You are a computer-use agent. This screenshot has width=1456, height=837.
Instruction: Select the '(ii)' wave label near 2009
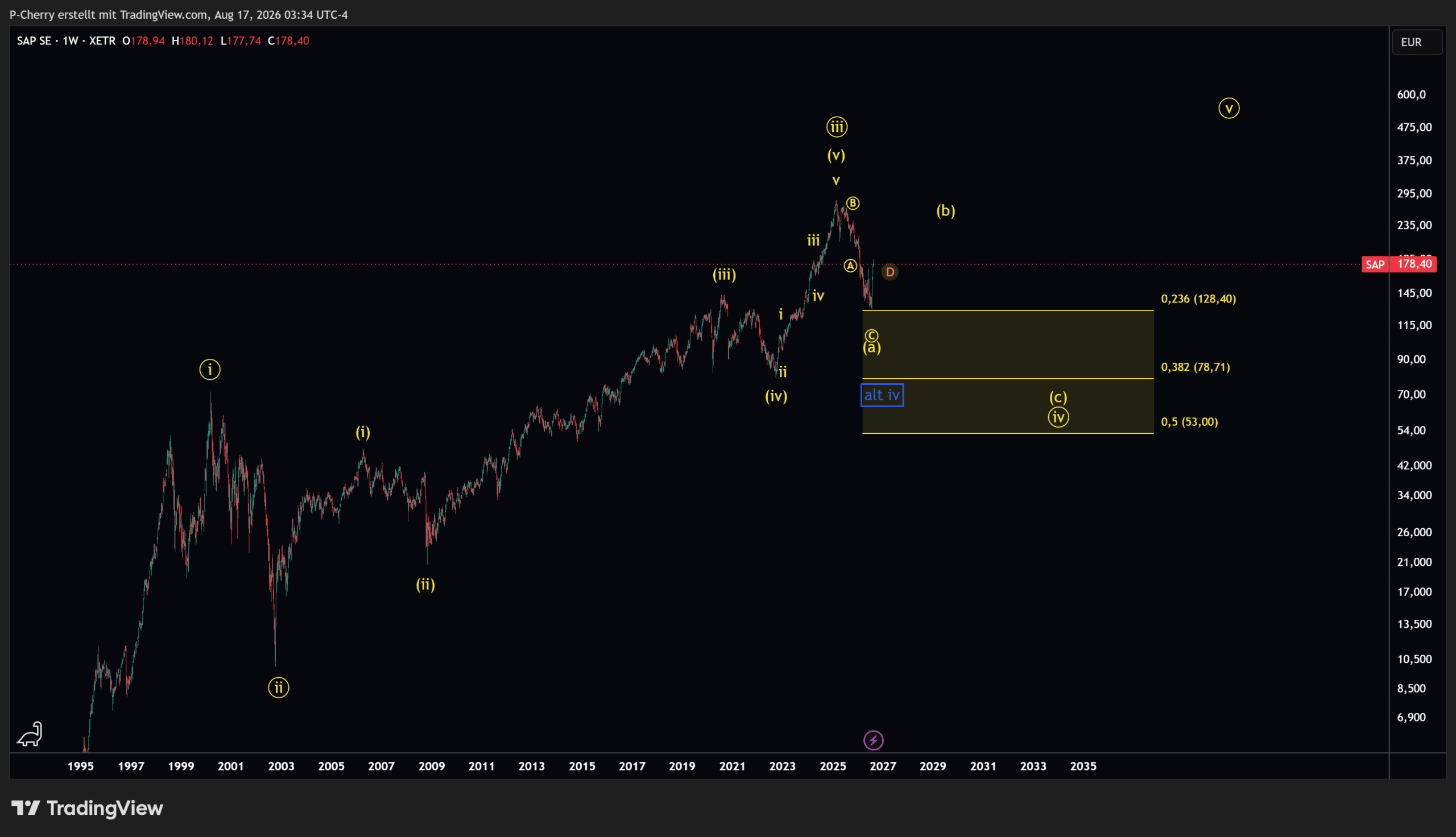pos(425,585)
